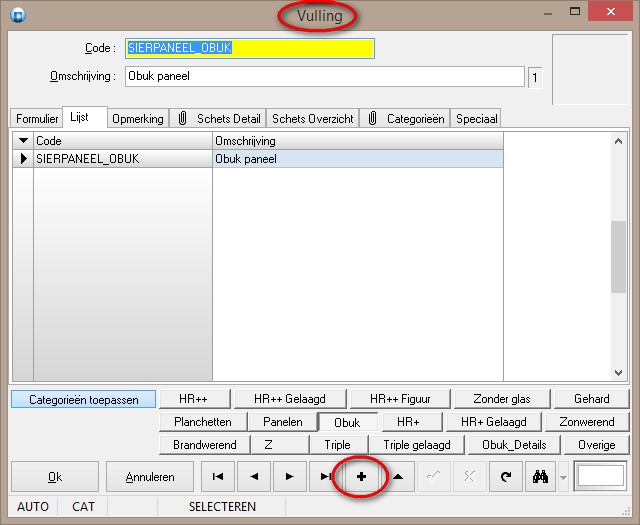Click scroll down arrow of the list

point(618,373)
